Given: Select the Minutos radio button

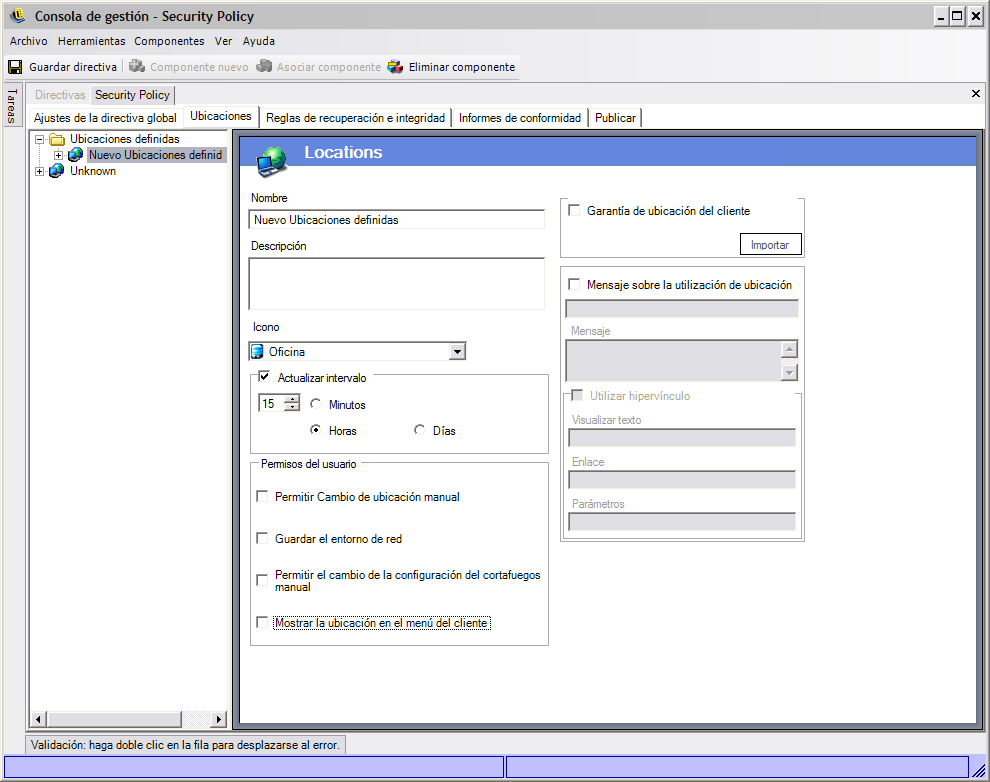Looking at the screenshot, I should pos(315,403).
